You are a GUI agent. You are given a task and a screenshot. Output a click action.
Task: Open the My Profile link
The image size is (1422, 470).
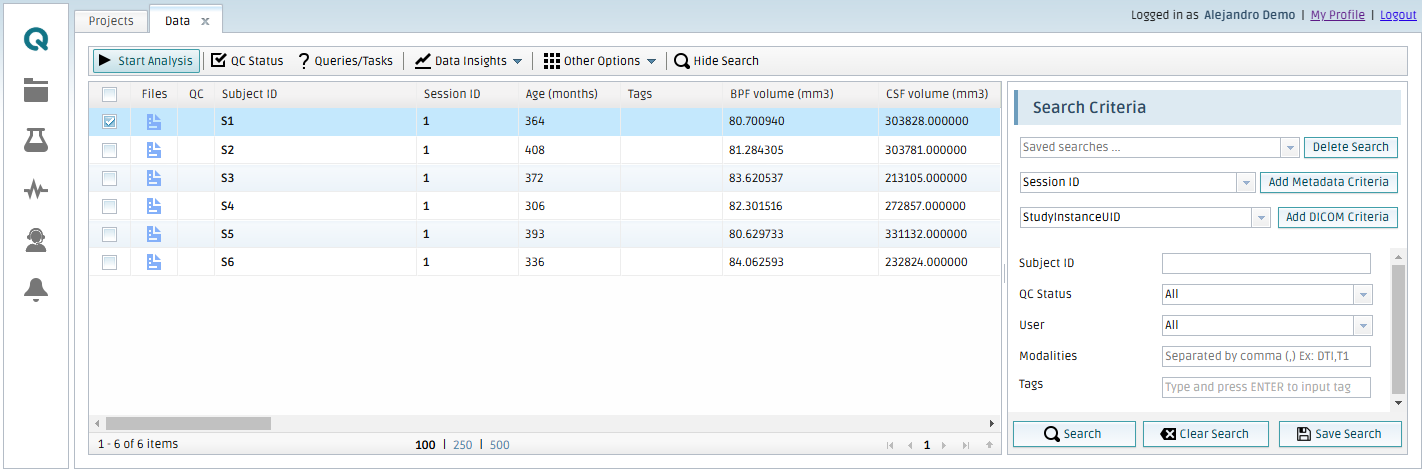click(x=1337, y=15)
